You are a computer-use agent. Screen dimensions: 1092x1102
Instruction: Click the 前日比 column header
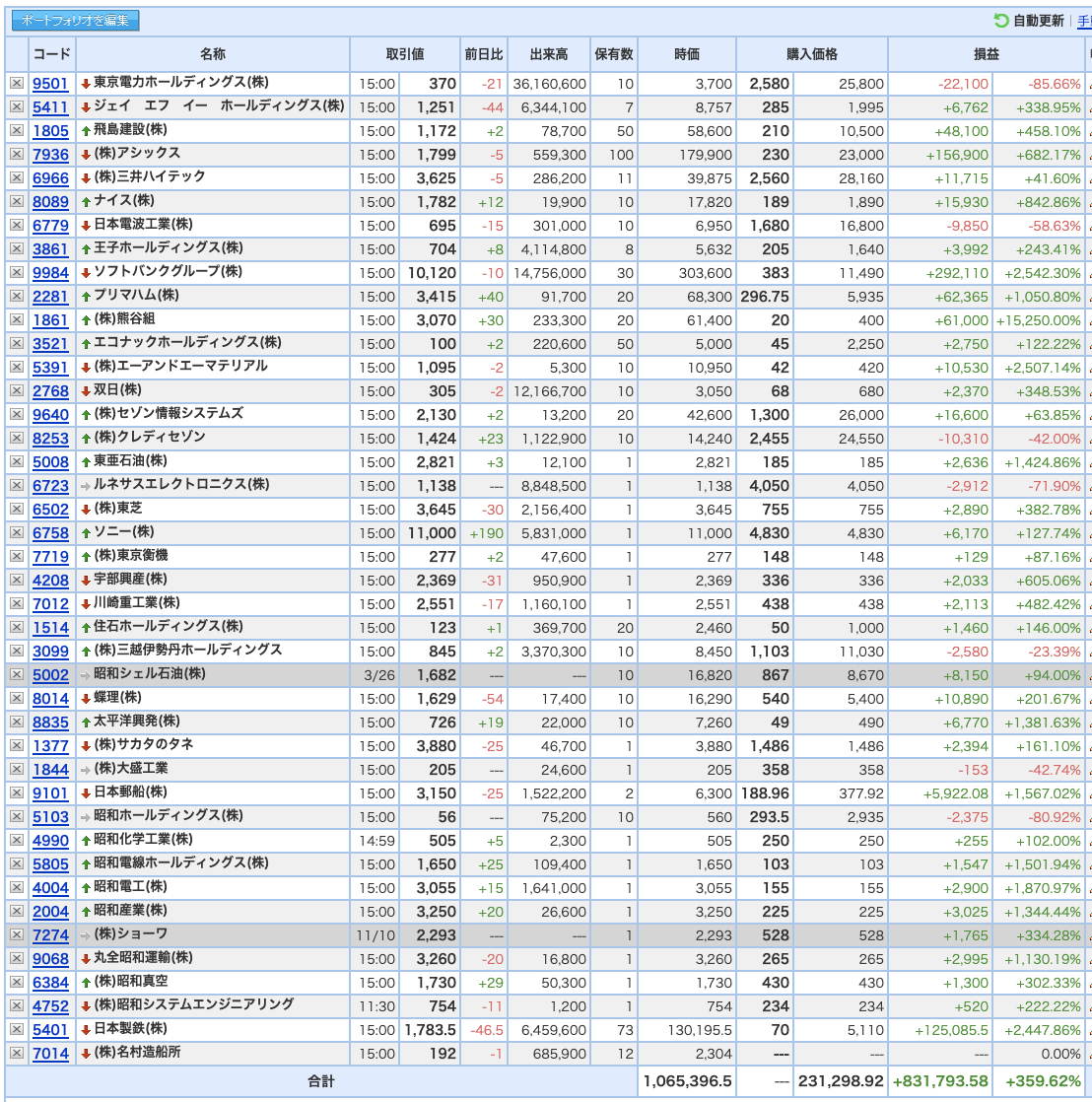pos(484,54)
